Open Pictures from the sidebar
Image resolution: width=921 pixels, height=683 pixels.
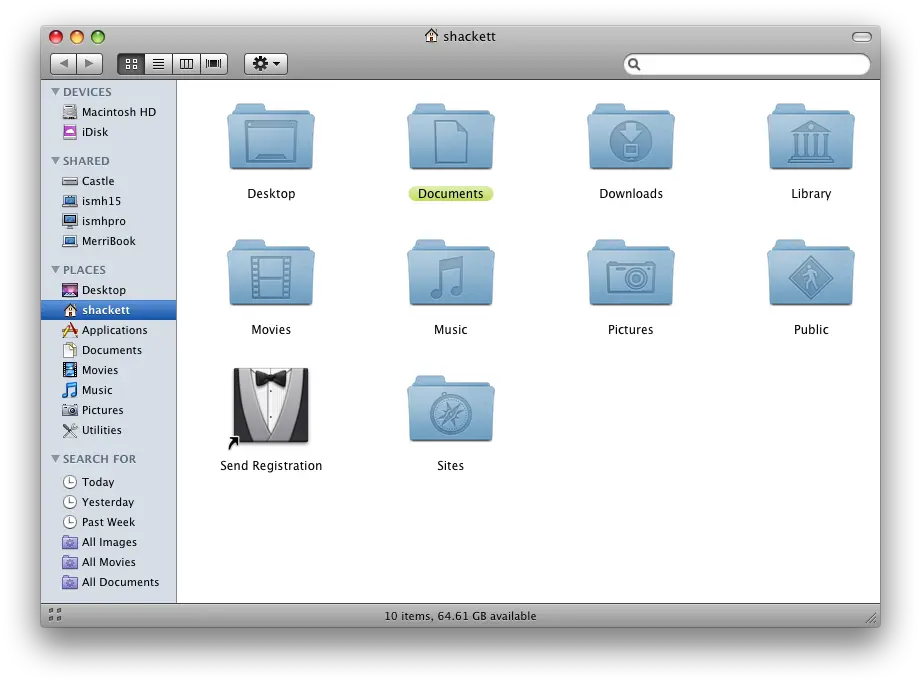pyautogui.click(x=109, y=410)
